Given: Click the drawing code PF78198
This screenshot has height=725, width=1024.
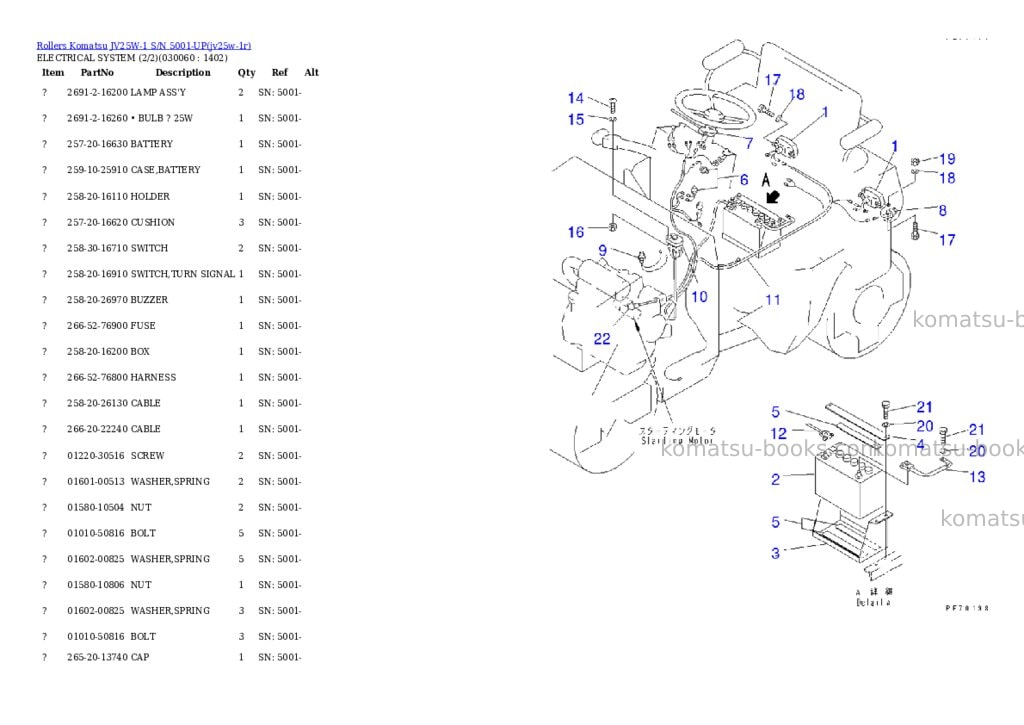Looking at the screenshot, I should point(967,608).
